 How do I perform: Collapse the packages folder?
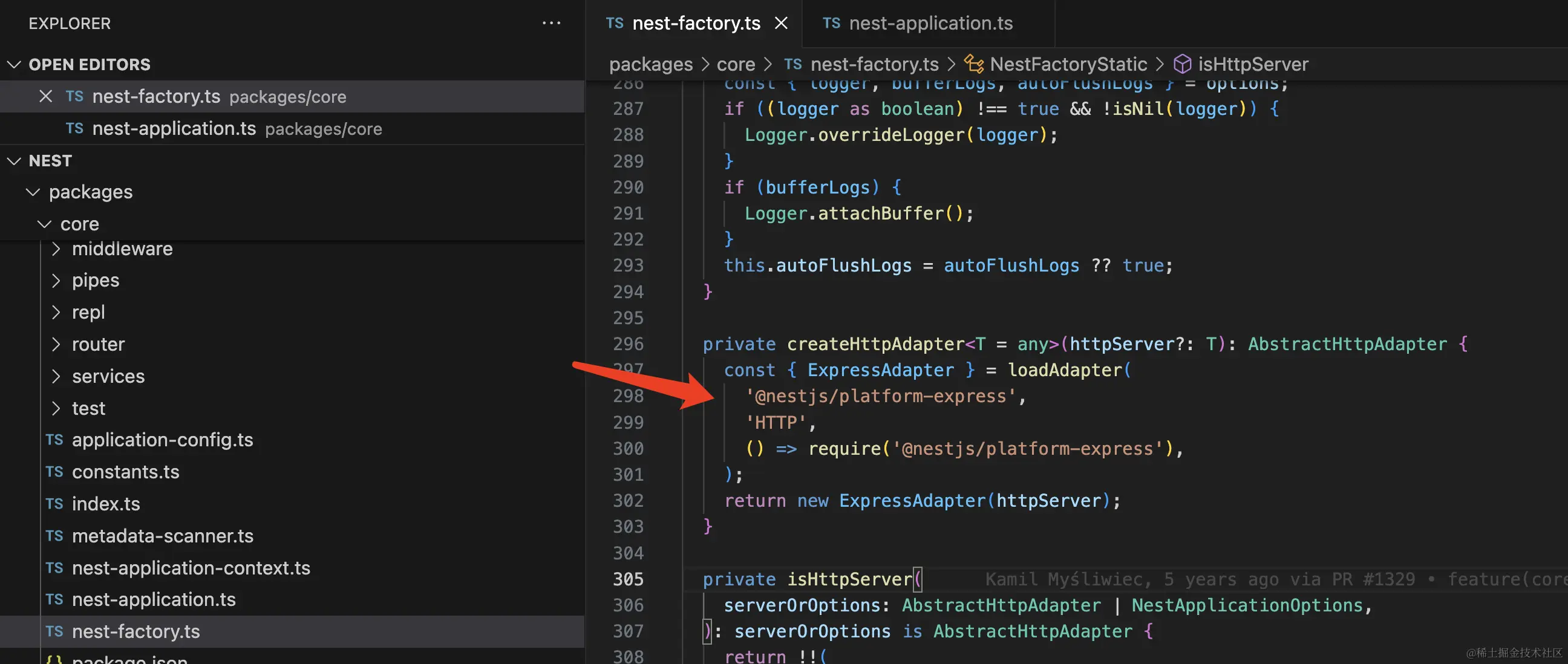33,192
